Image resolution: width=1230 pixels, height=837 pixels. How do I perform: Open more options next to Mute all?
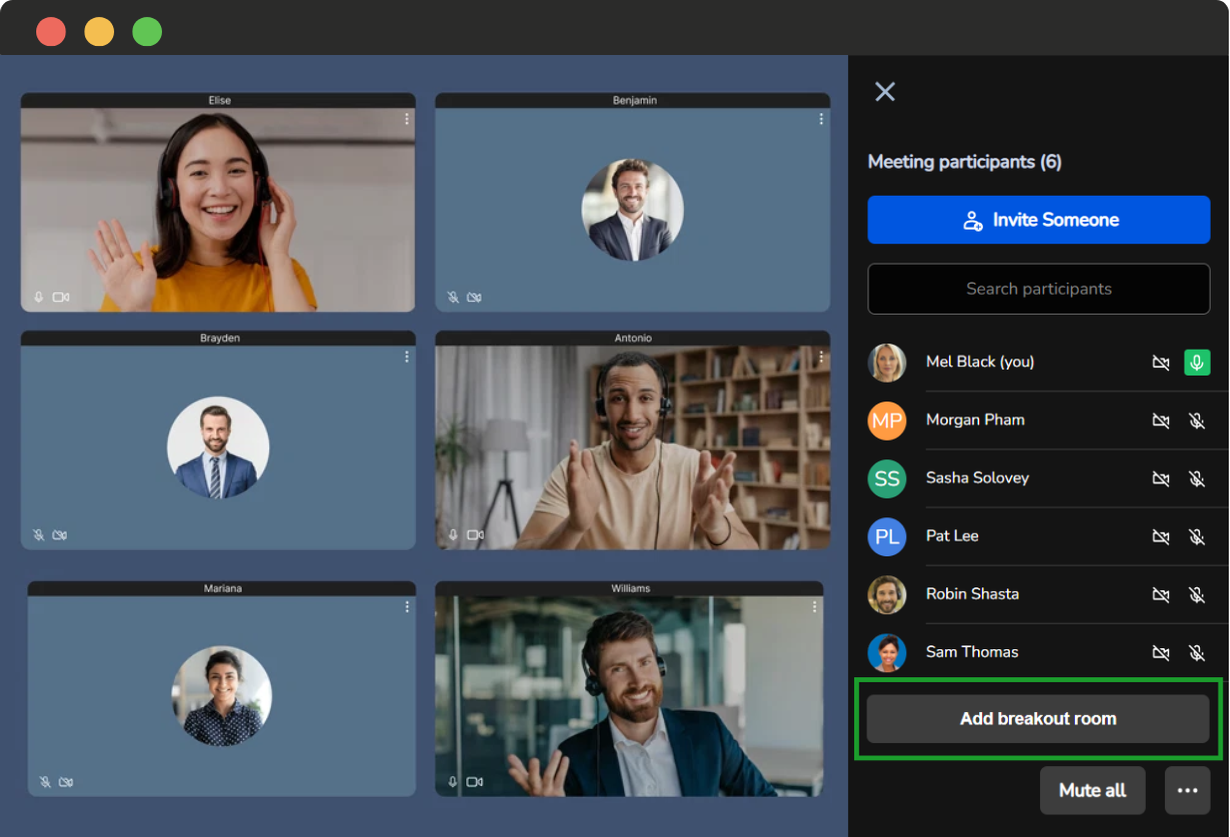[1187, 791]
